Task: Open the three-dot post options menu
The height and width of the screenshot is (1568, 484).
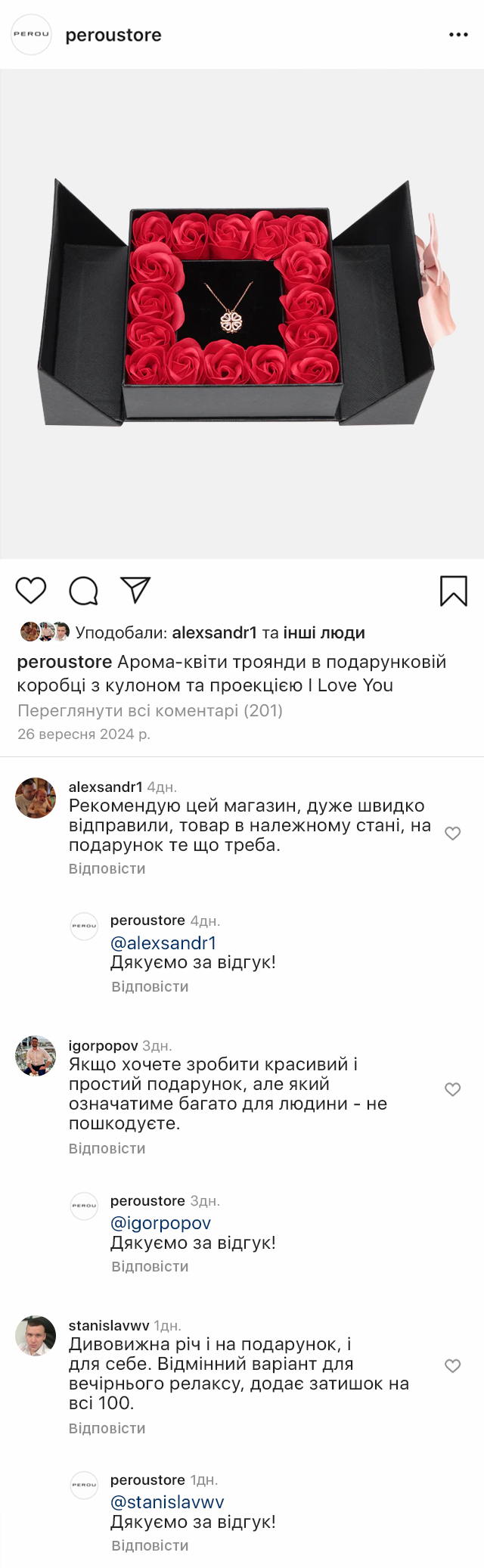Action: coord(458,35)
